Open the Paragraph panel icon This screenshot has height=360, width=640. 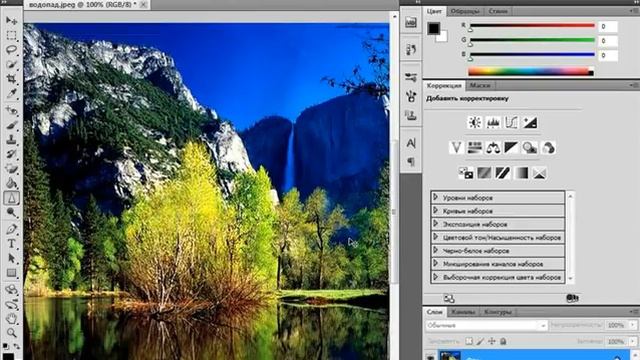click(411, 162)
